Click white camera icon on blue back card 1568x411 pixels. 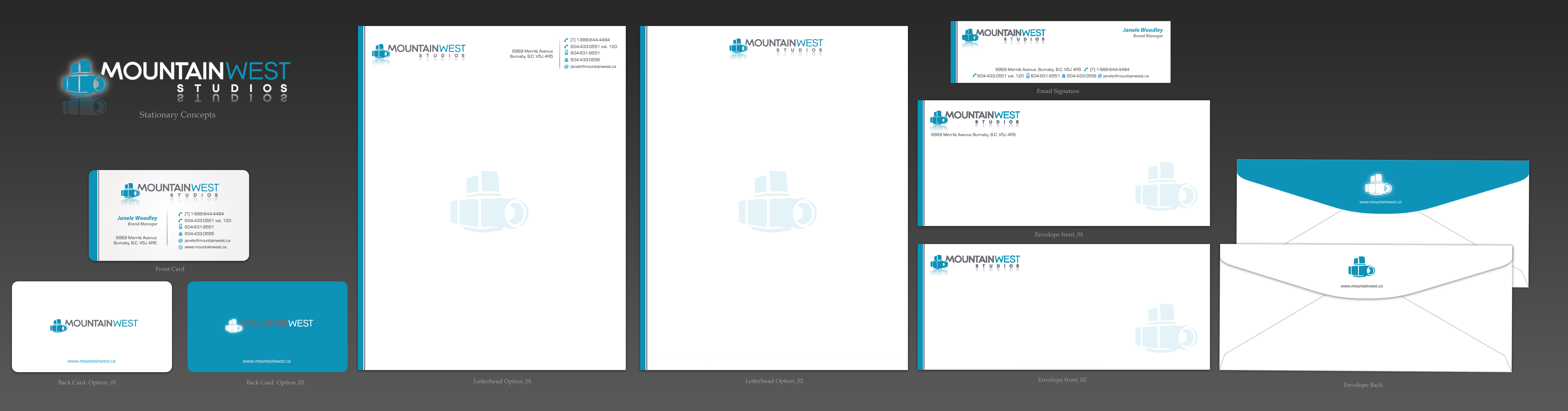233,326
